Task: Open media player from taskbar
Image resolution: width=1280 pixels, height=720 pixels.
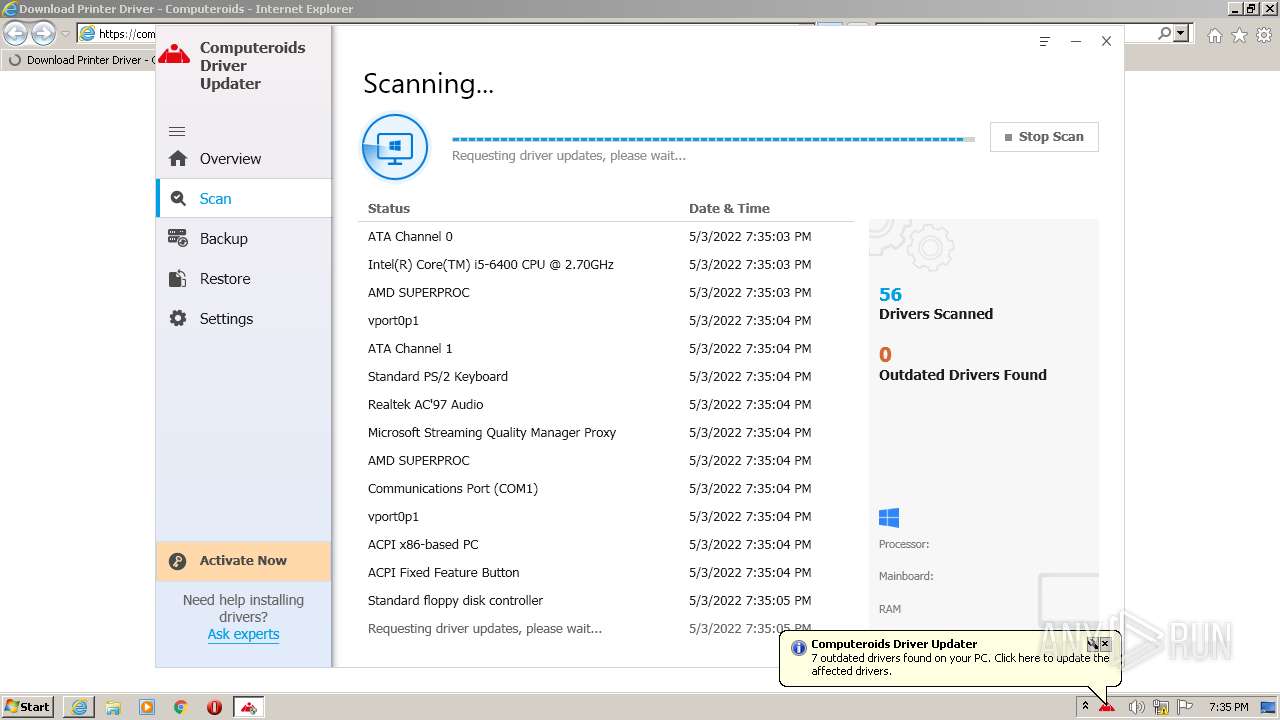Action: pos(147,707)
